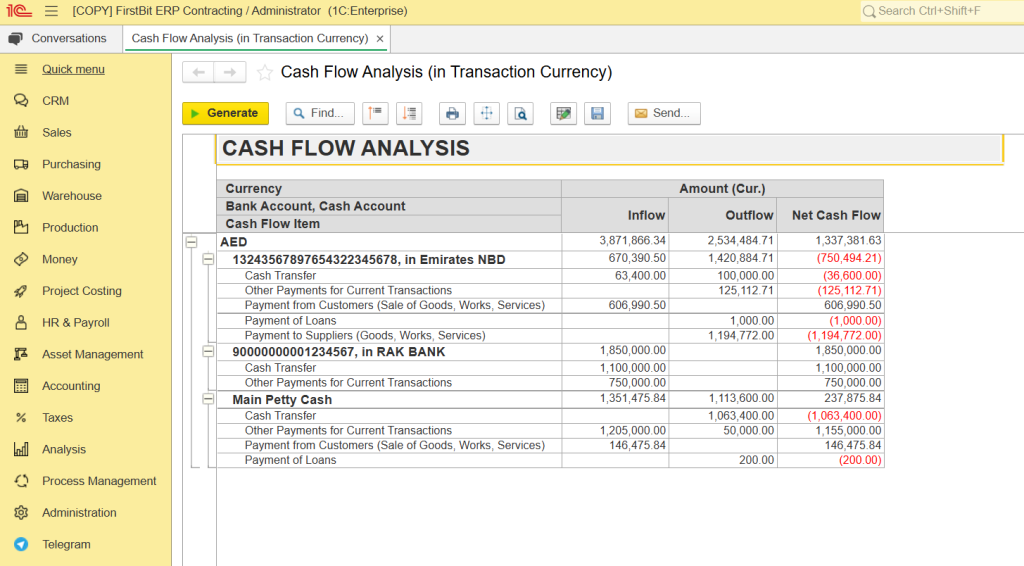Click the move/arrows cross toolbar icon

coord(487,113)
